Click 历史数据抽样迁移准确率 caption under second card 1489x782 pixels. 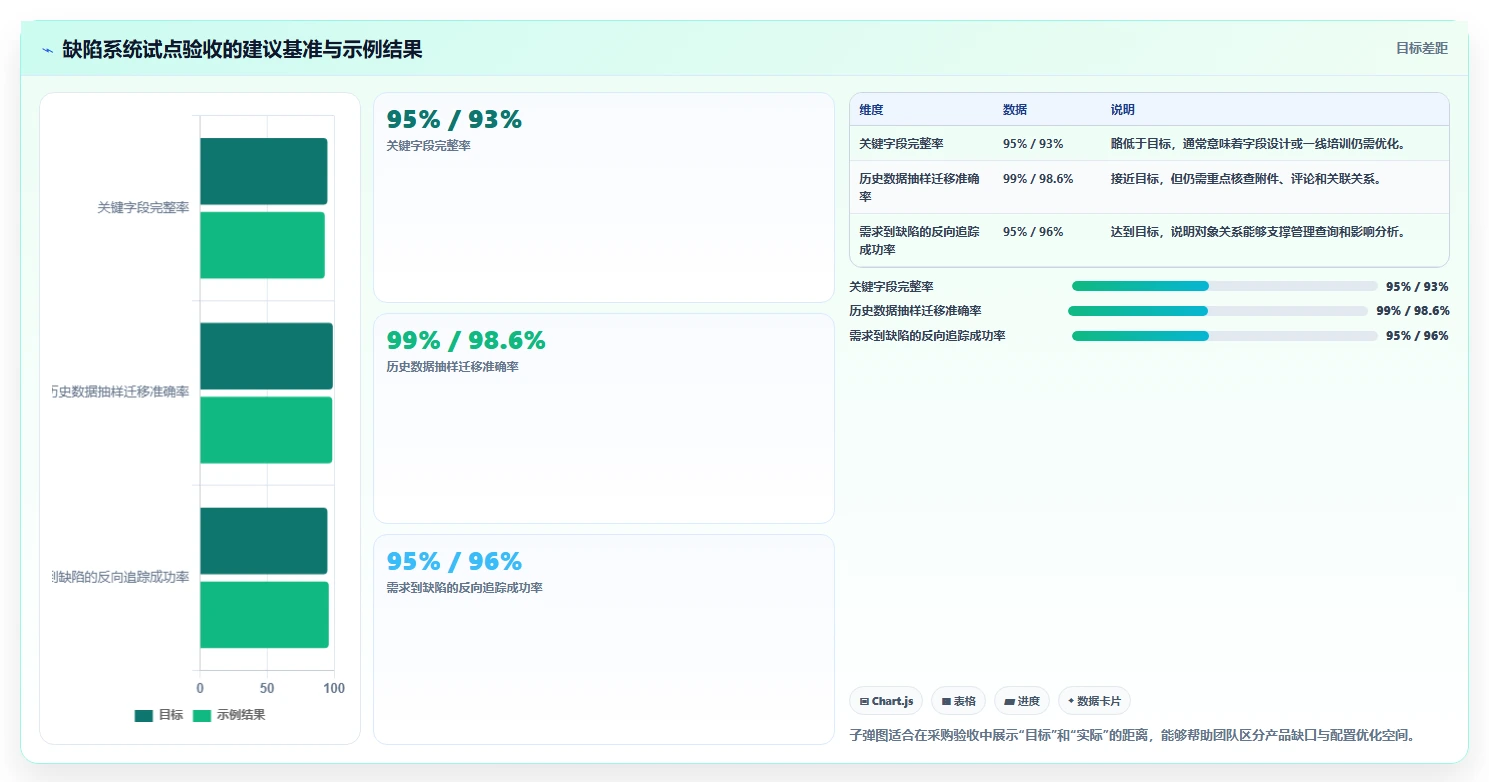tap(452, 367)
